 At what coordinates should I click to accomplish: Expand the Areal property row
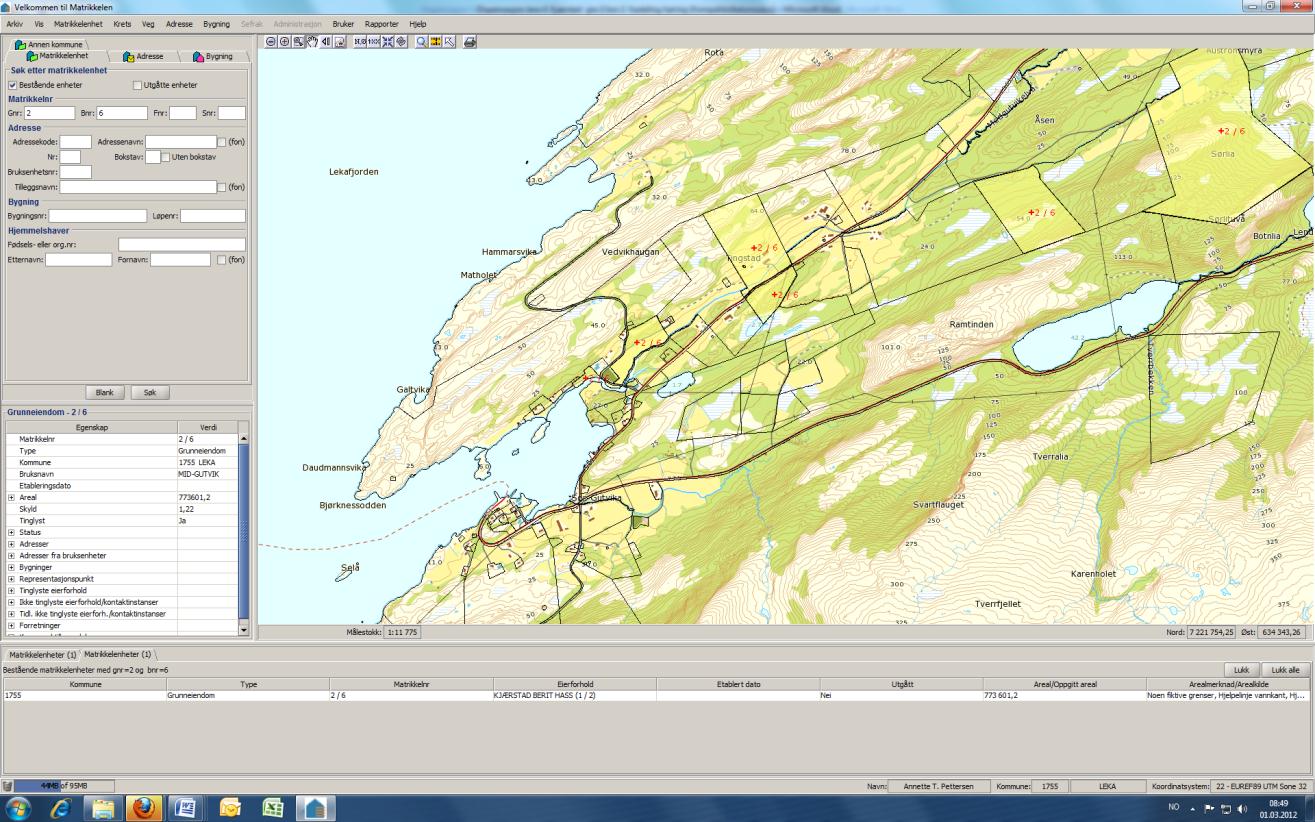point(11,496)
